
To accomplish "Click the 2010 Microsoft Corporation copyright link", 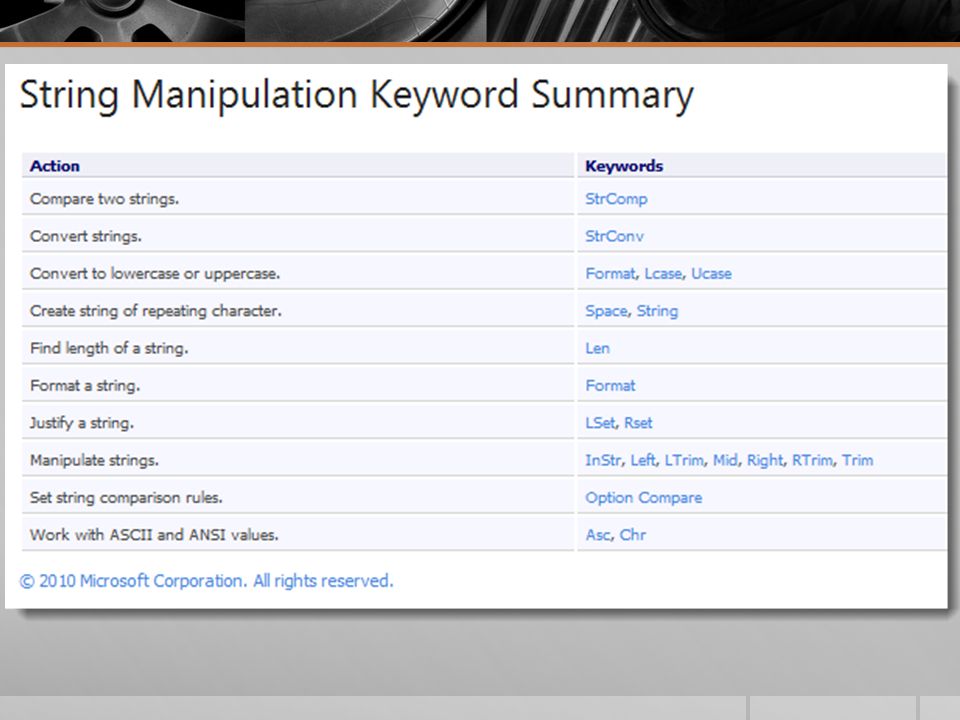I will coord(206,580).
